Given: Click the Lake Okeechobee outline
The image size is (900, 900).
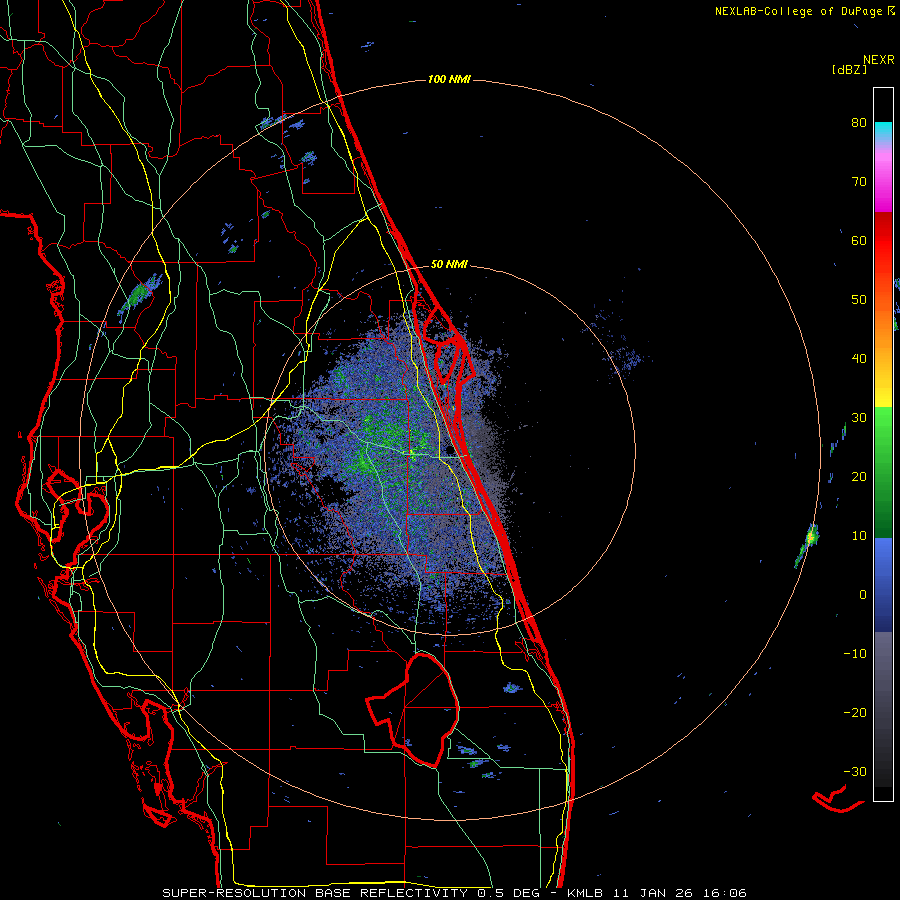Looking at the screenshot, I should click(x=413, y=709).
